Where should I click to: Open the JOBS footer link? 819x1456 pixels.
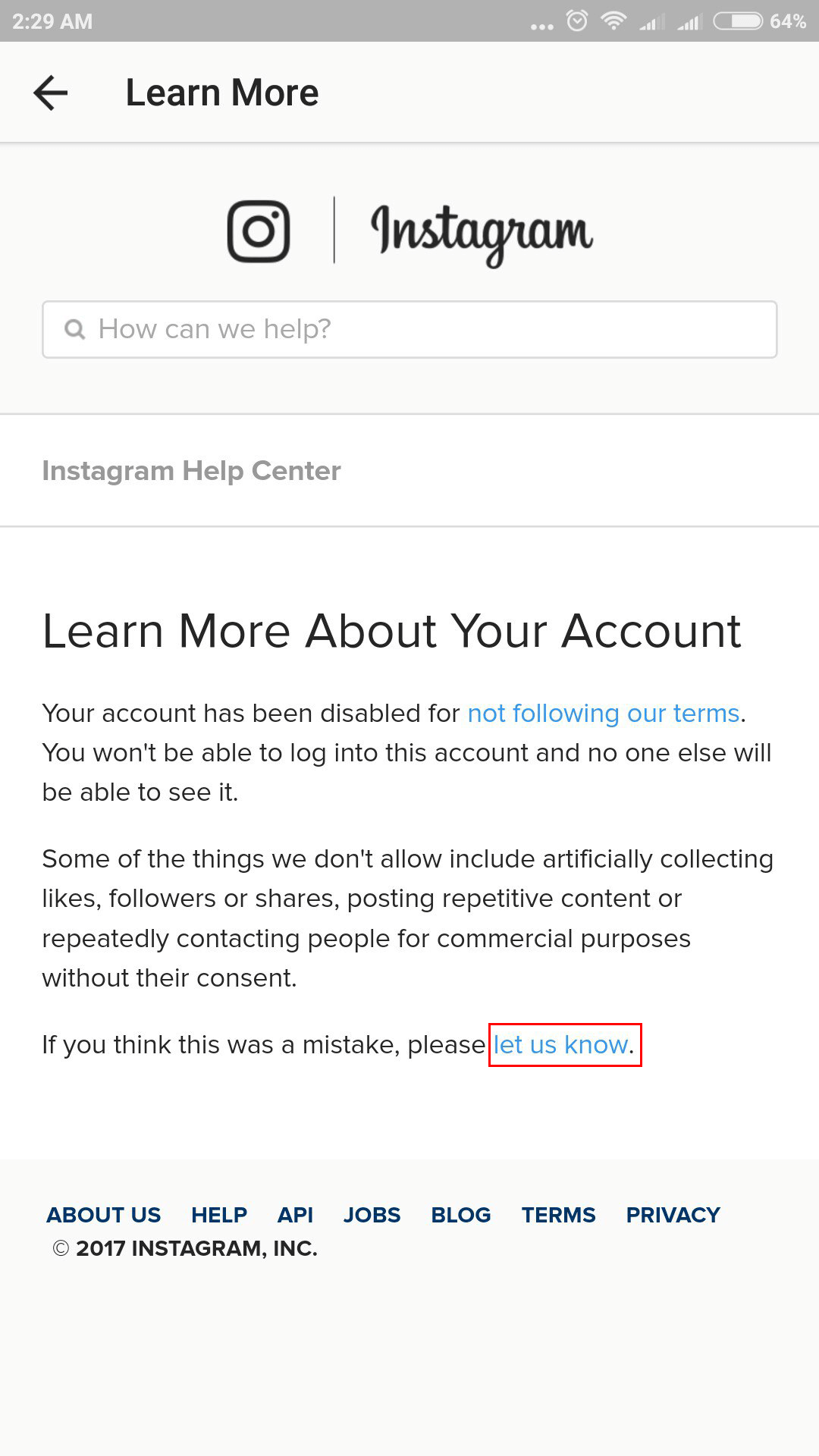point(372,1215)
